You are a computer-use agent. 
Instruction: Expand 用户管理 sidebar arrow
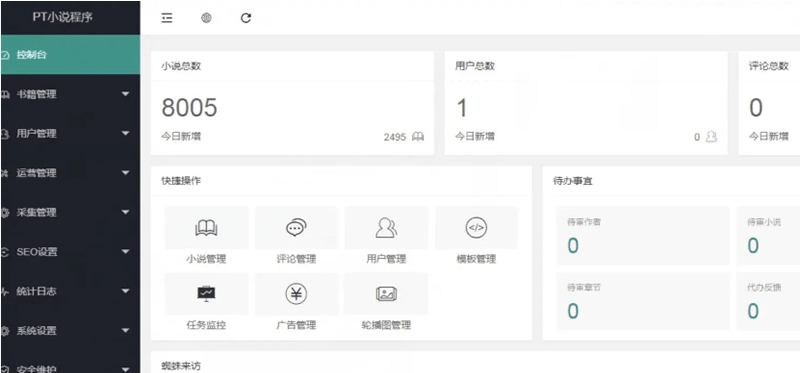click(x=126, y=133)
